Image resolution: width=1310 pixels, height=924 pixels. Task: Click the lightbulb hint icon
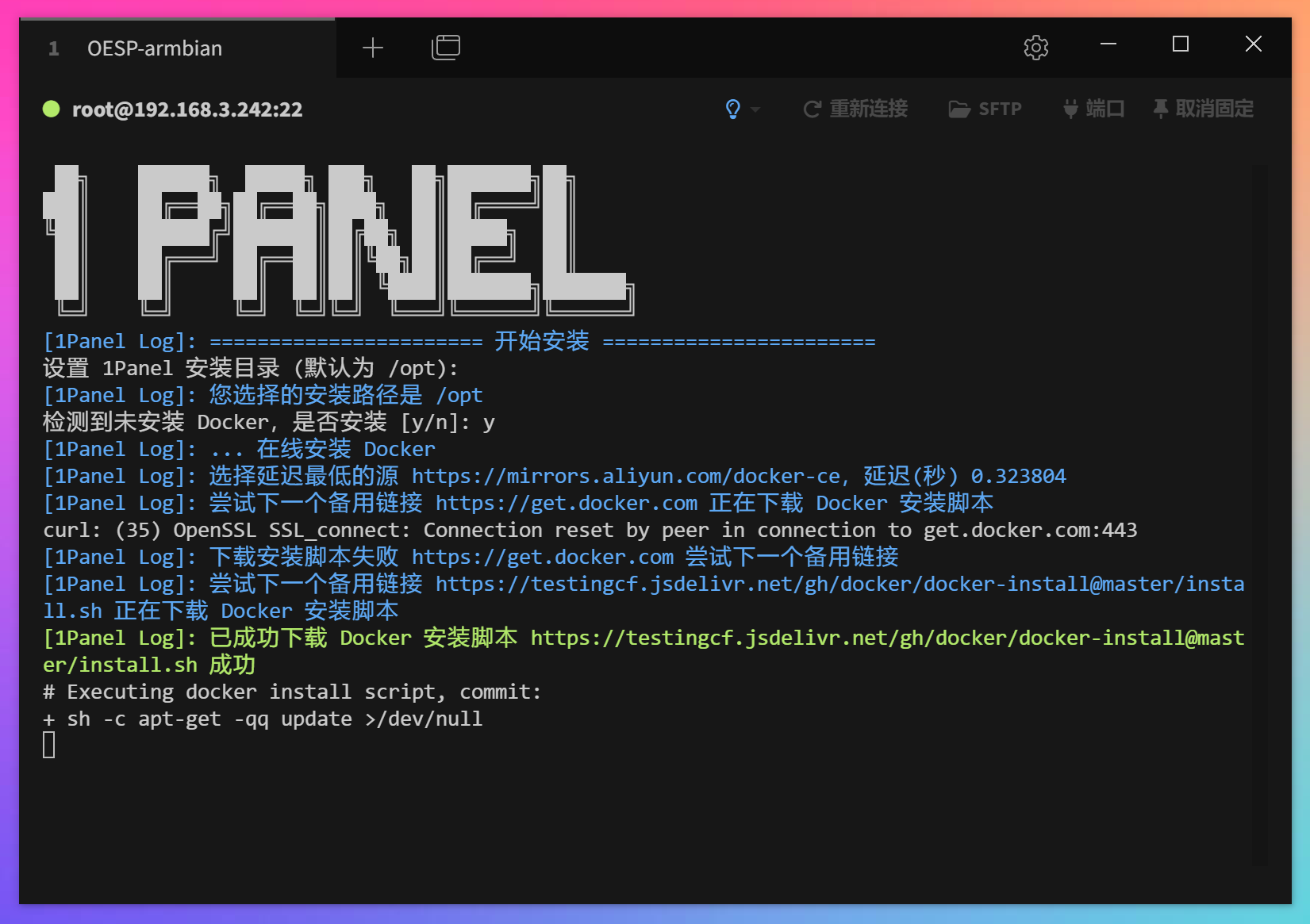pyautogui.click(x=732, y=109)
